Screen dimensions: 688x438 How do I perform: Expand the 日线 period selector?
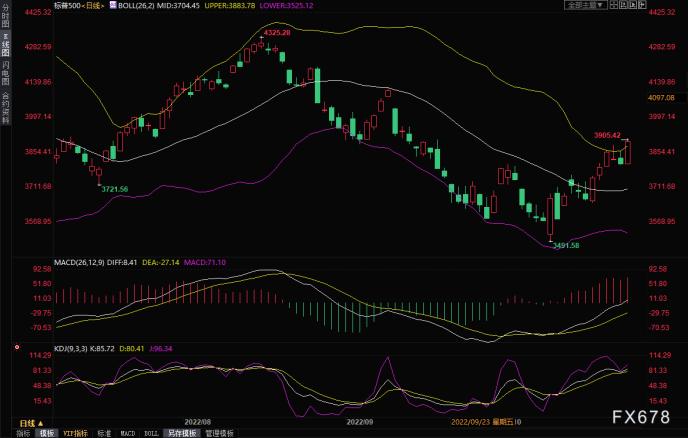31,423
